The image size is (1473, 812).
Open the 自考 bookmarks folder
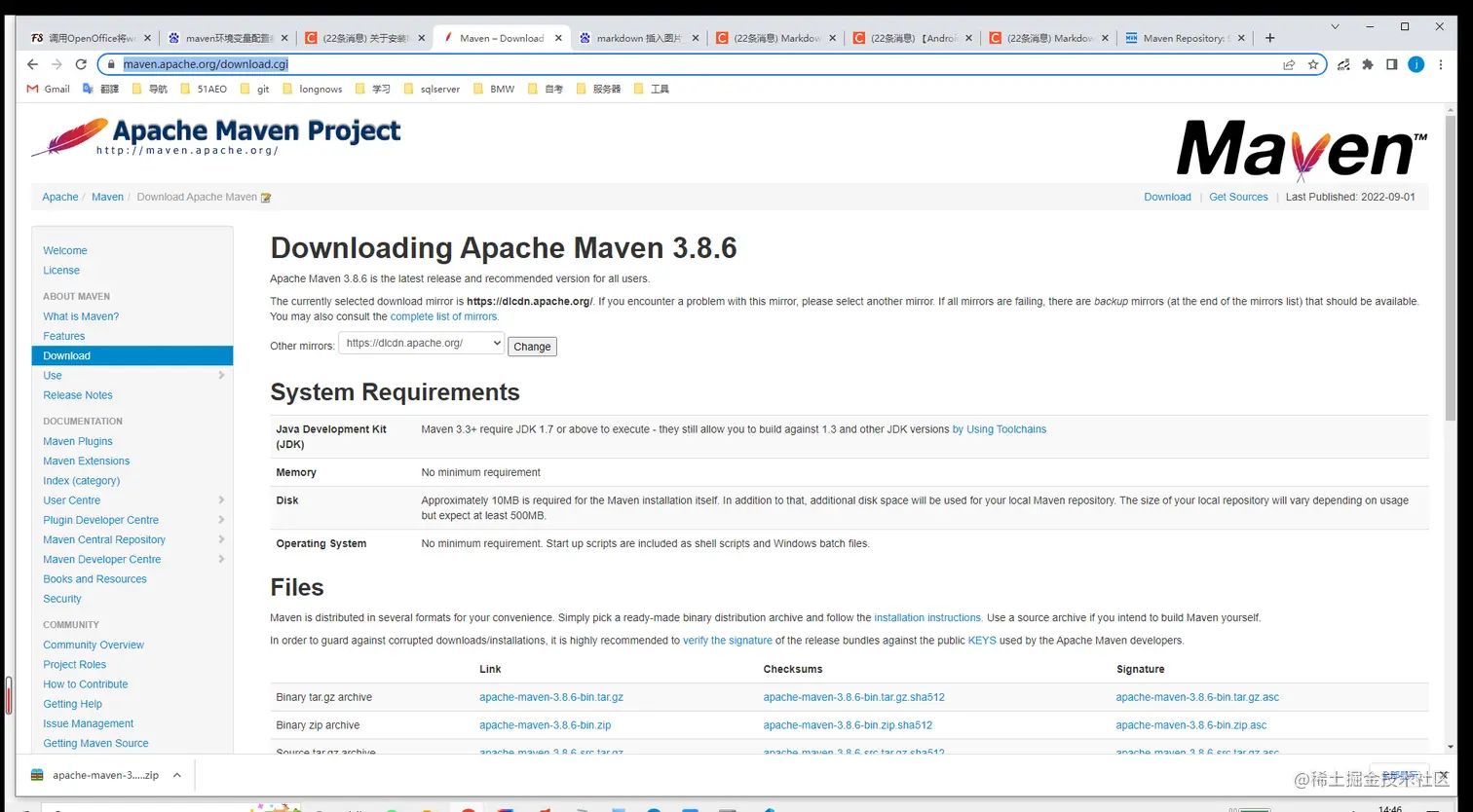coord(546,89)
